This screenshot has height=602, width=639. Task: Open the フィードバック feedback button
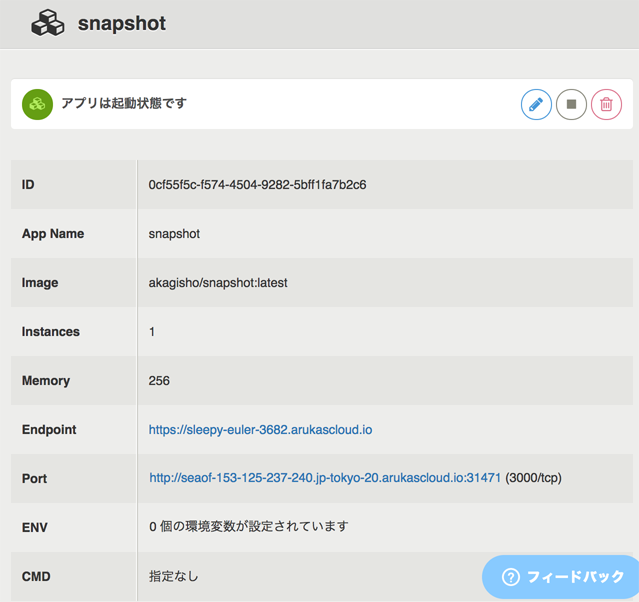click(561, 577)
